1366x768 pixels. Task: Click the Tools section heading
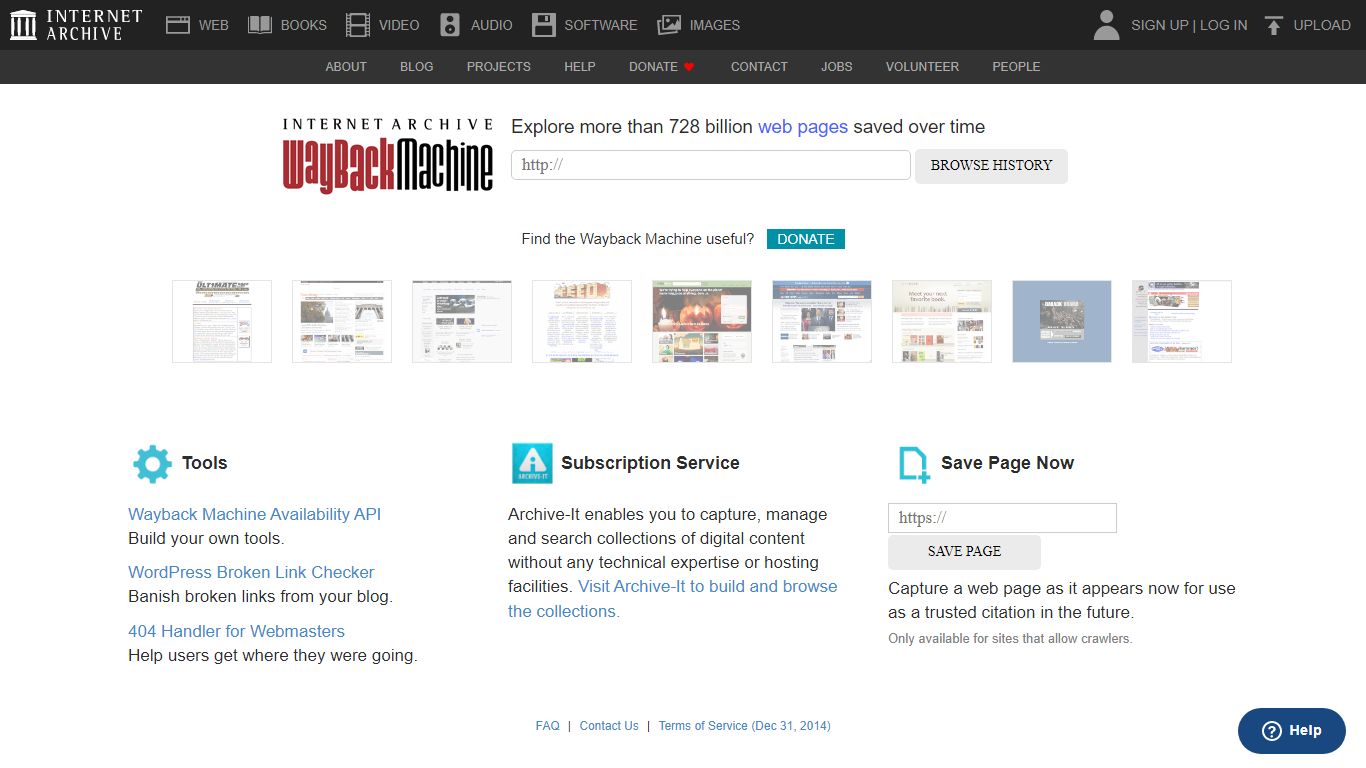click(205, 463)
